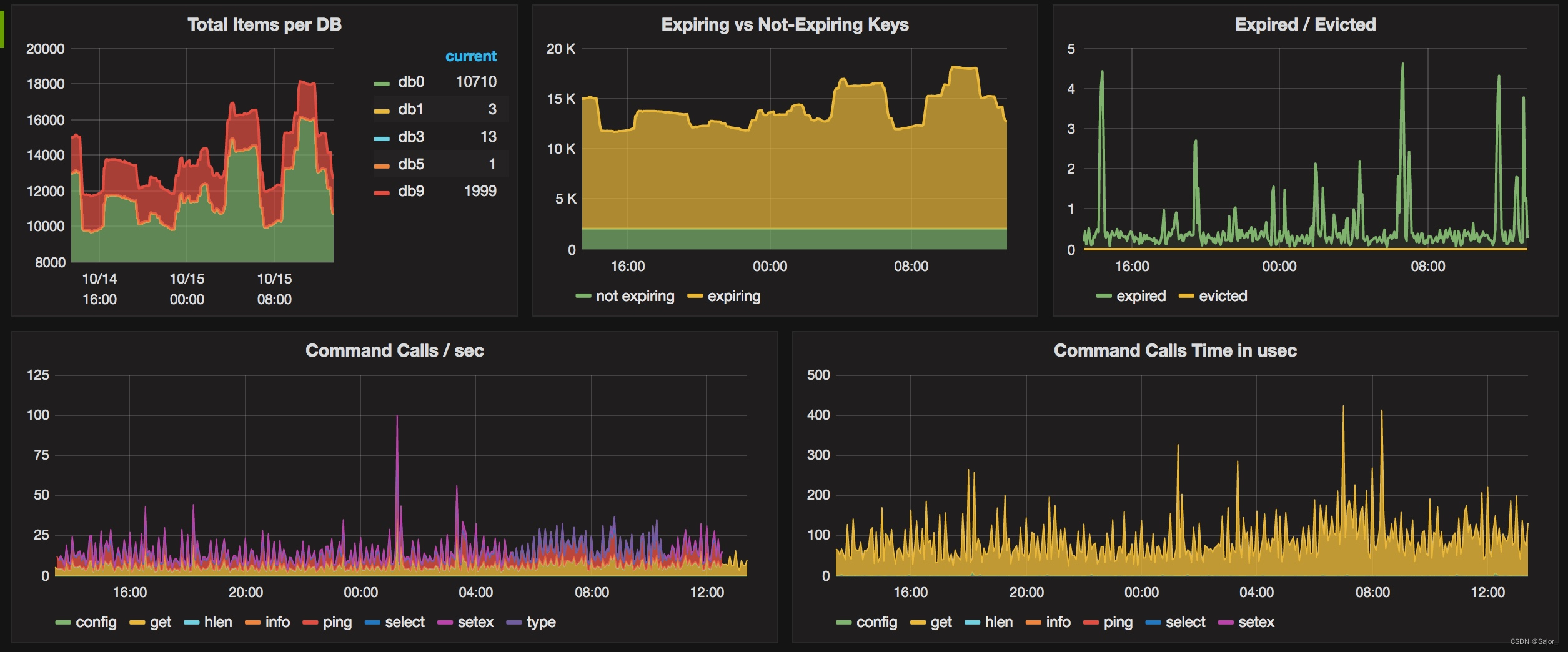The image size is (1568, 652).
Task: Open the Command Calls Time in usec panel menu
Action: coord(1174,351)
